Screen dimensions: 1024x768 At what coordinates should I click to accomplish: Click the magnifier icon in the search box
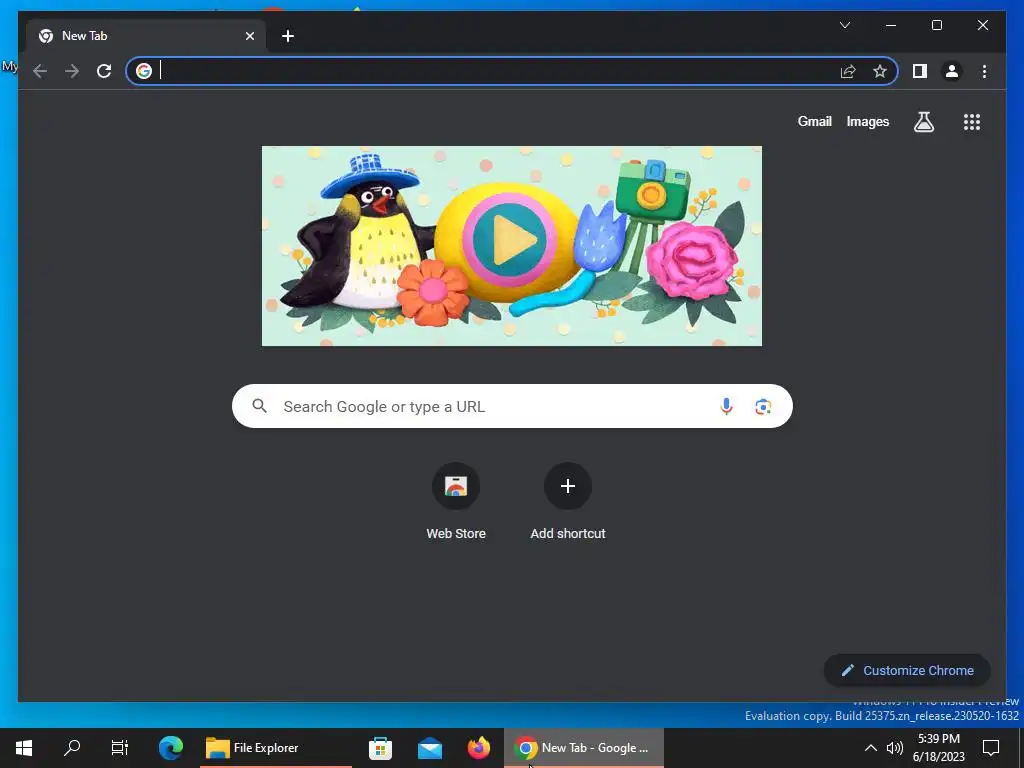pyautogui.click(x=260, y=406)
